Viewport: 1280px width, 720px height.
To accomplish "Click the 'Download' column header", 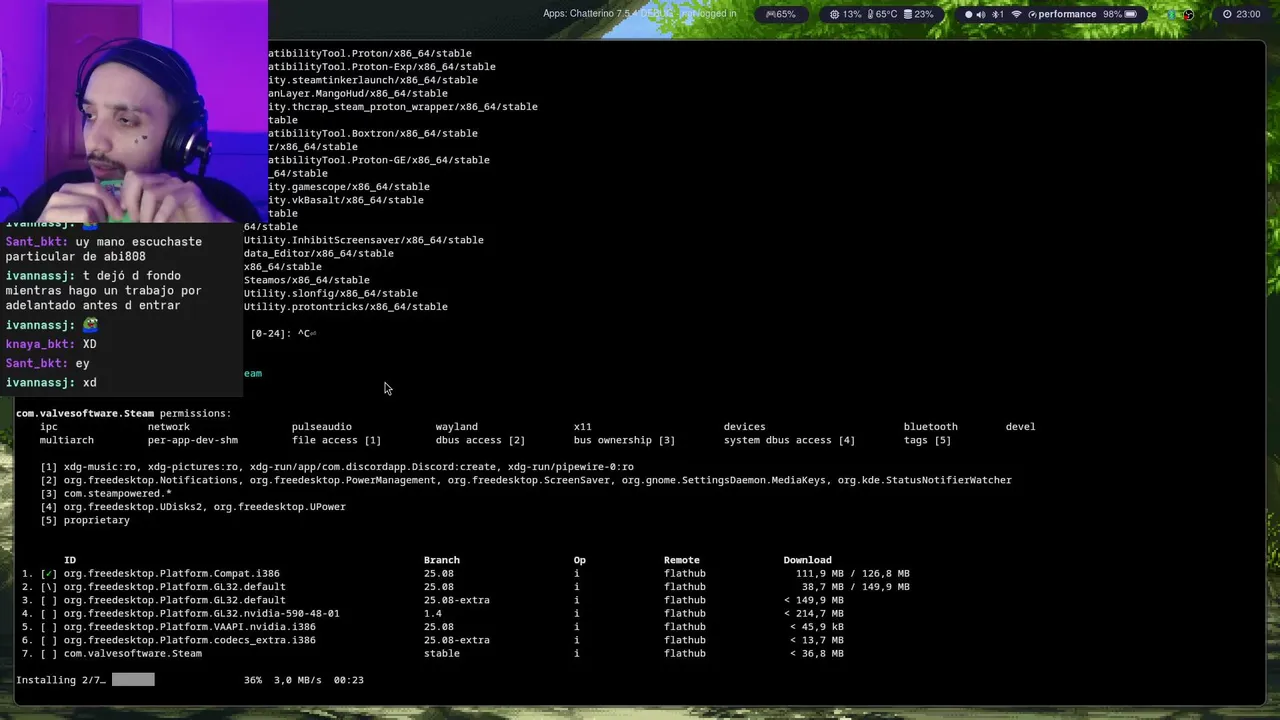I will click(x=807, y=560).
